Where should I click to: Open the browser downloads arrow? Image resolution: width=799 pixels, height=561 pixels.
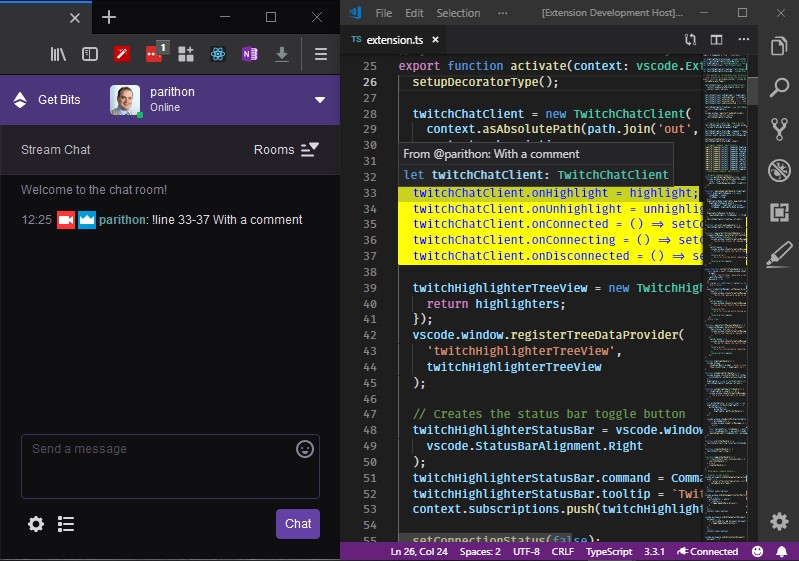(282, 54)
